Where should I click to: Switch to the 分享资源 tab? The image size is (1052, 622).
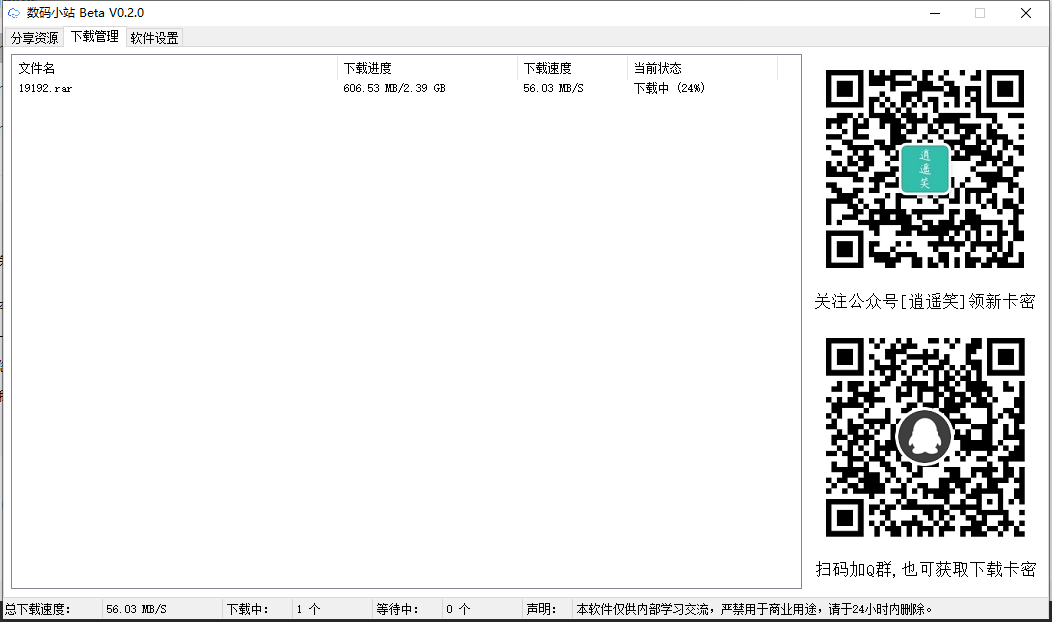34,38
